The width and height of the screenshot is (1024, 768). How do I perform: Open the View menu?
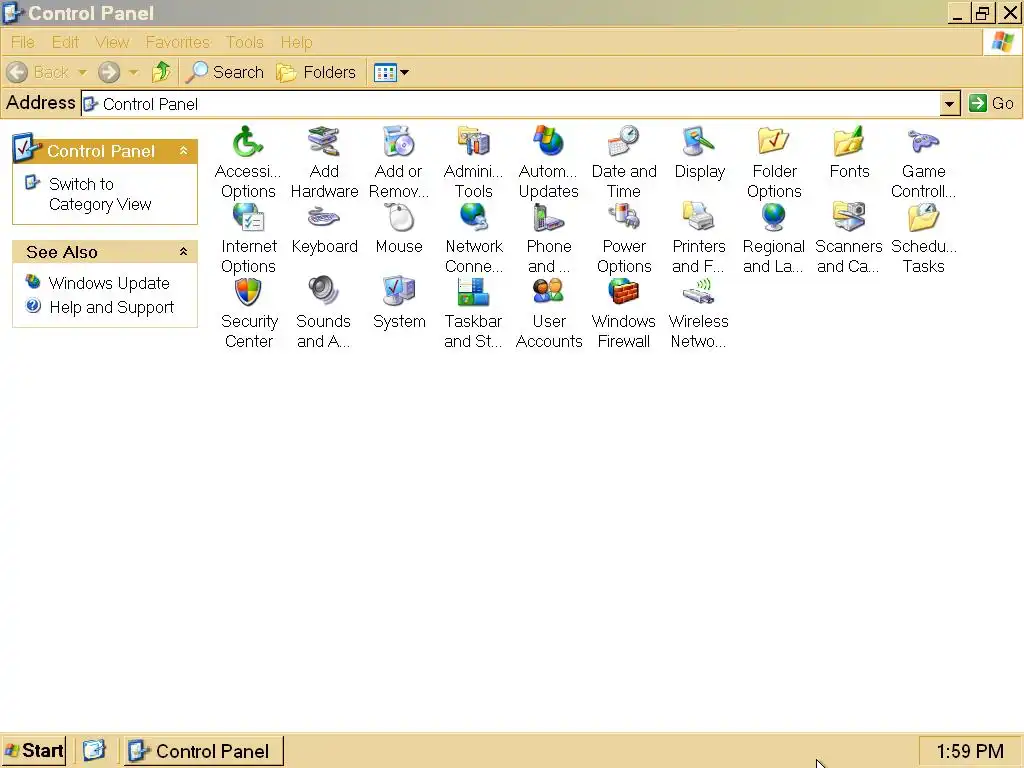click(112, 42)
